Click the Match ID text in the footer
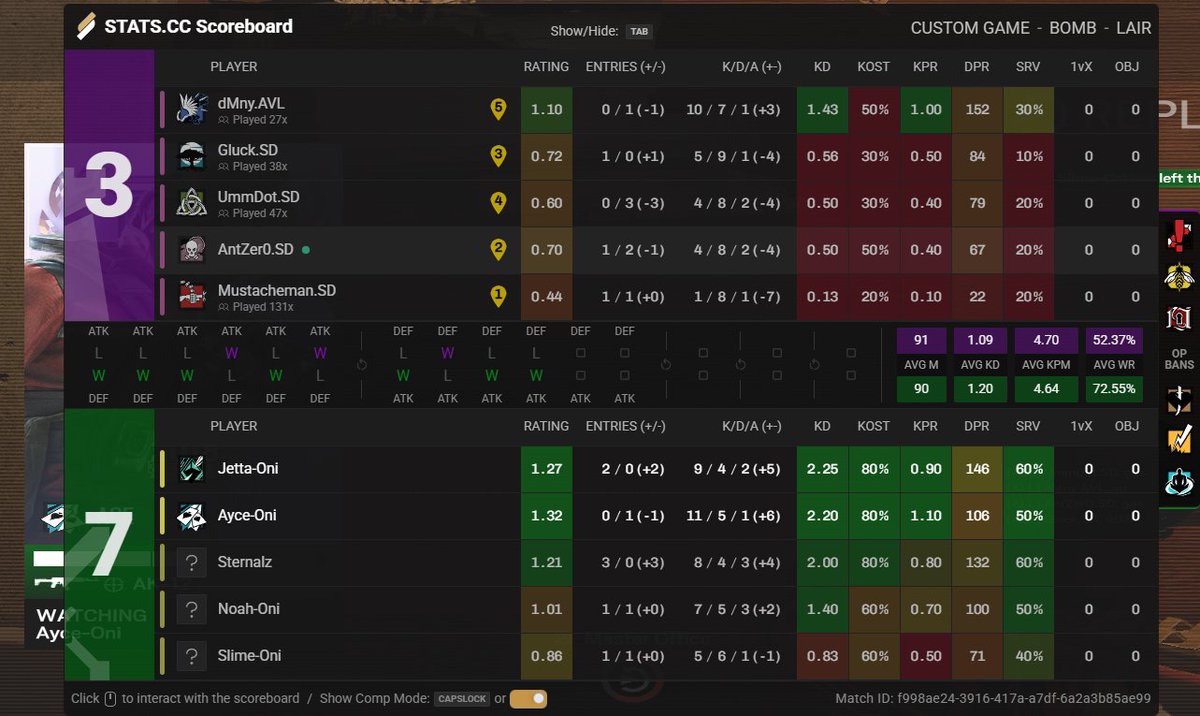 [x=993, y=698]
